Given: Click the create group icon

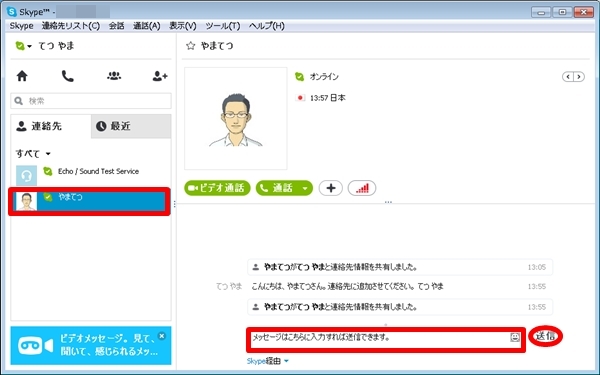Looking at the screenshot, I should 114,76.
